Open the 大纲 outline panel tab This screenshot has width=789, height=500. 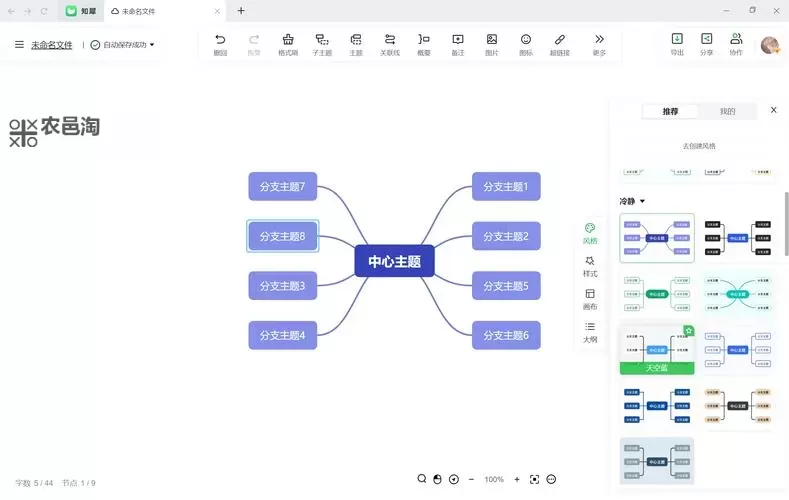[590, 332]
